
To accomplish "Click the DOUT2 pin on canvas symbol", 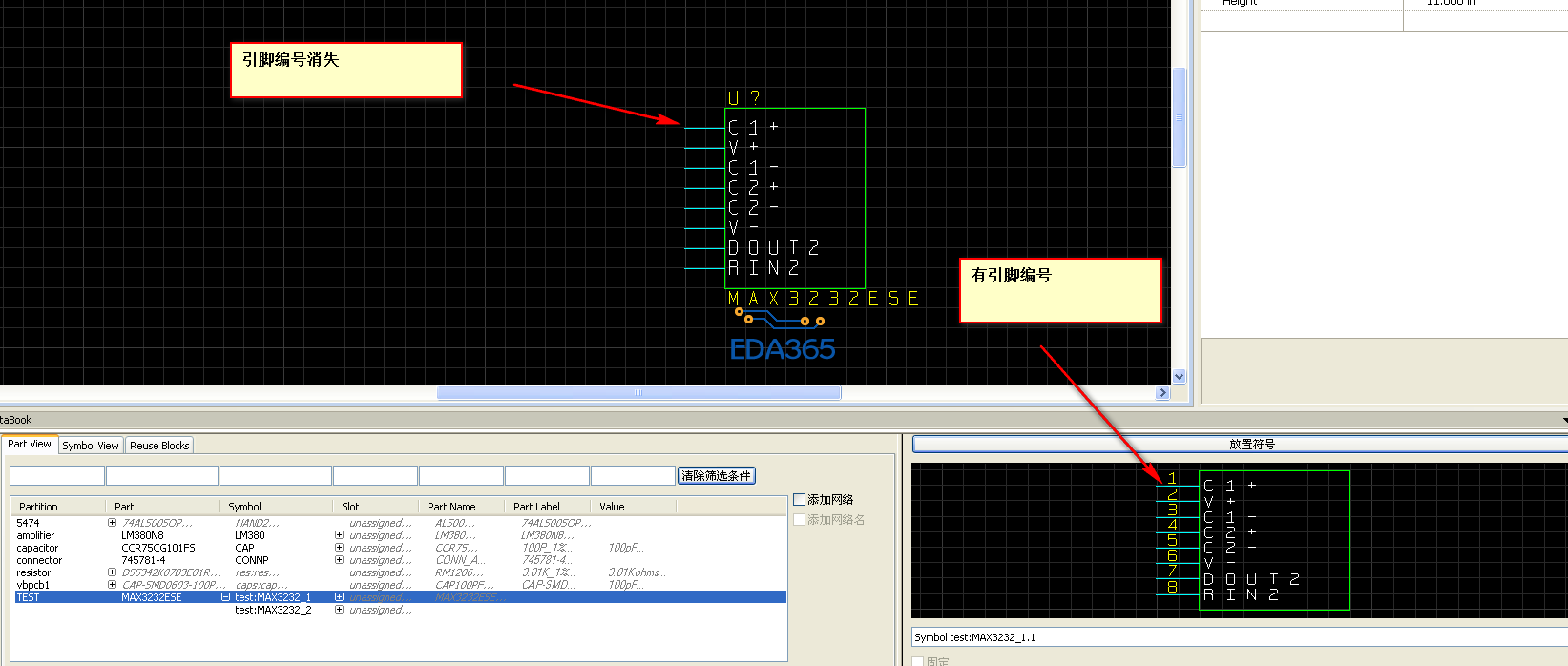I will pyautogui.click(x=774, y=248).
